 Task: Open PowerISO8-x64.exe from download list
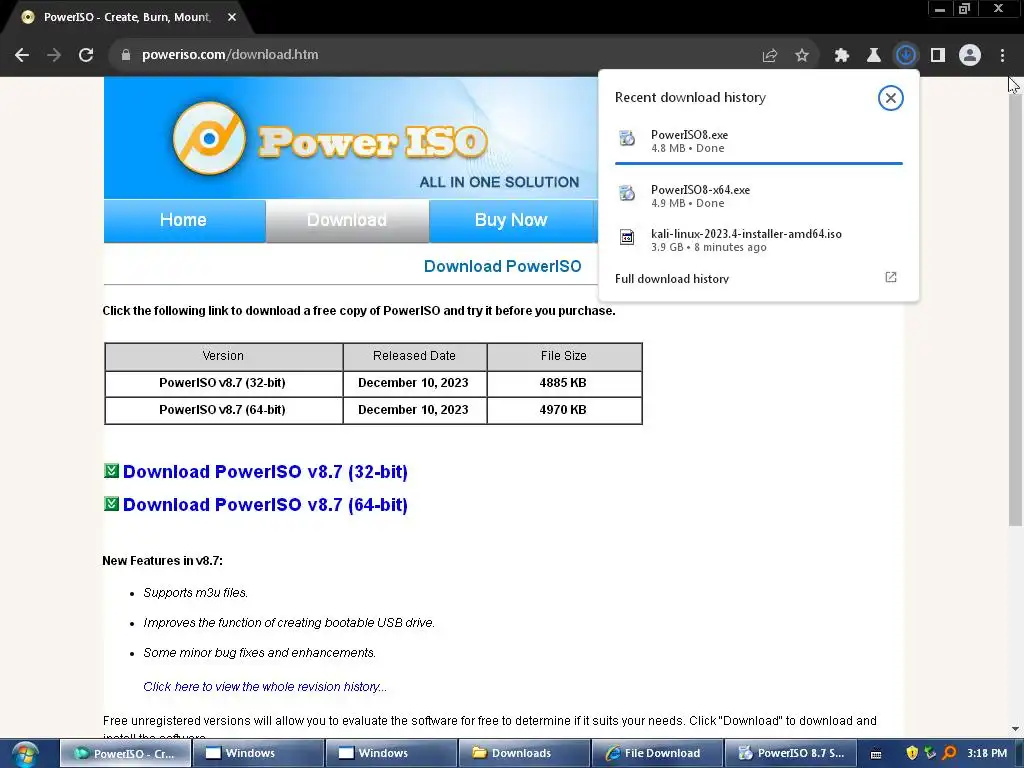coord(759,196)
